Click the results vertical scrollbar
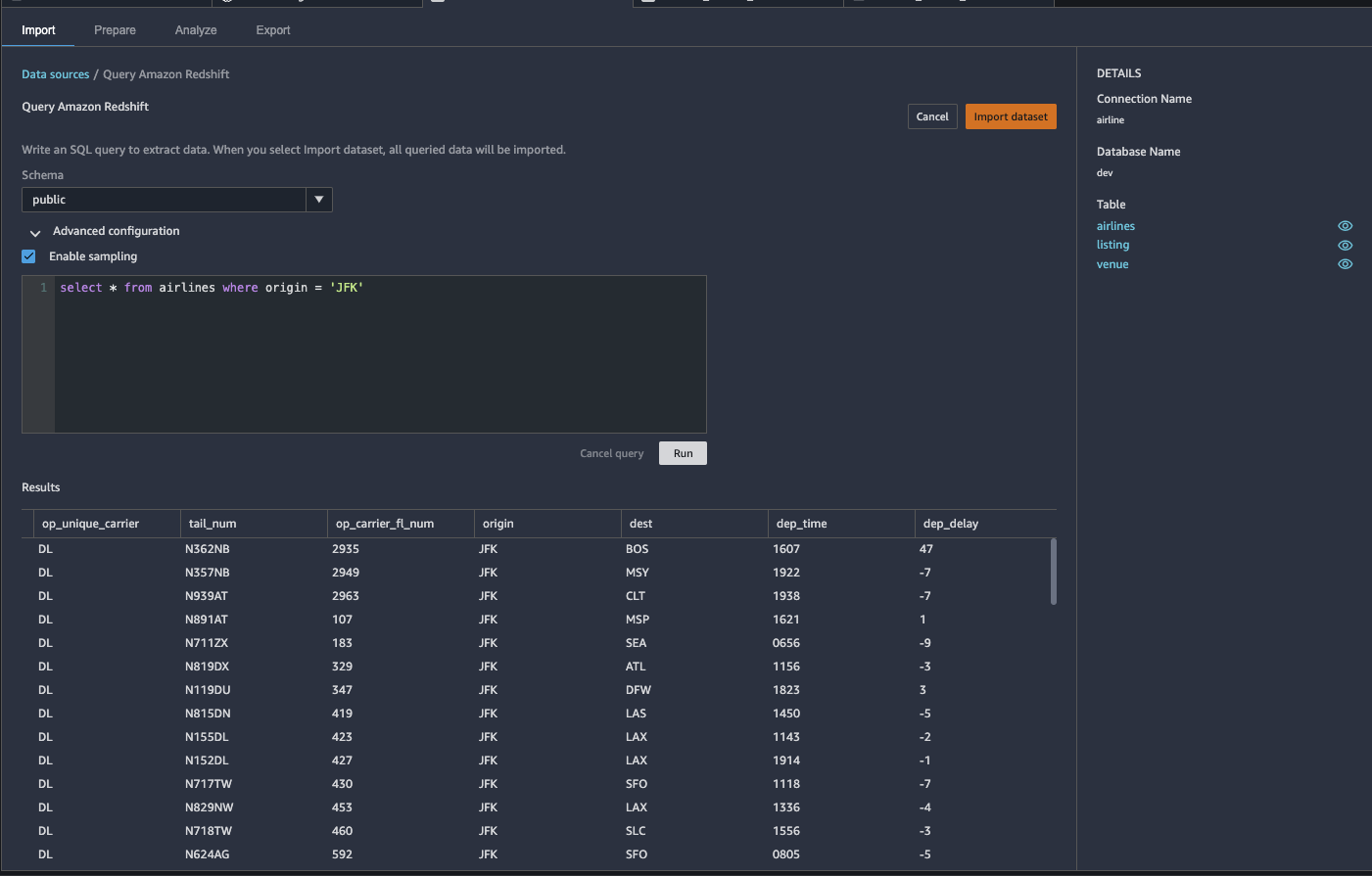 1053,572
